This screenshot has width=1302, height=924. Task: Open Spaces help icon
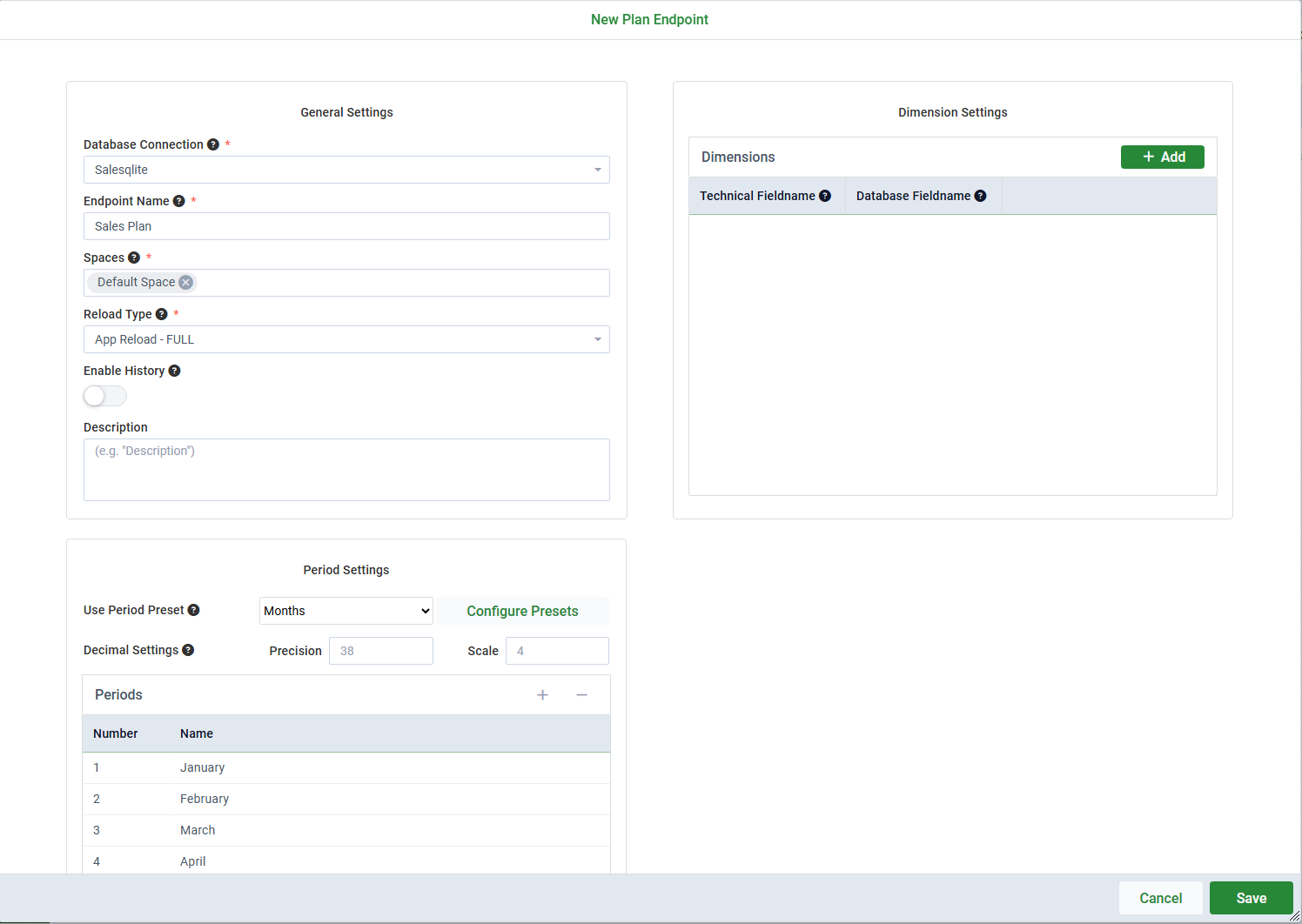pyautogui.click(x=134, y=258)
